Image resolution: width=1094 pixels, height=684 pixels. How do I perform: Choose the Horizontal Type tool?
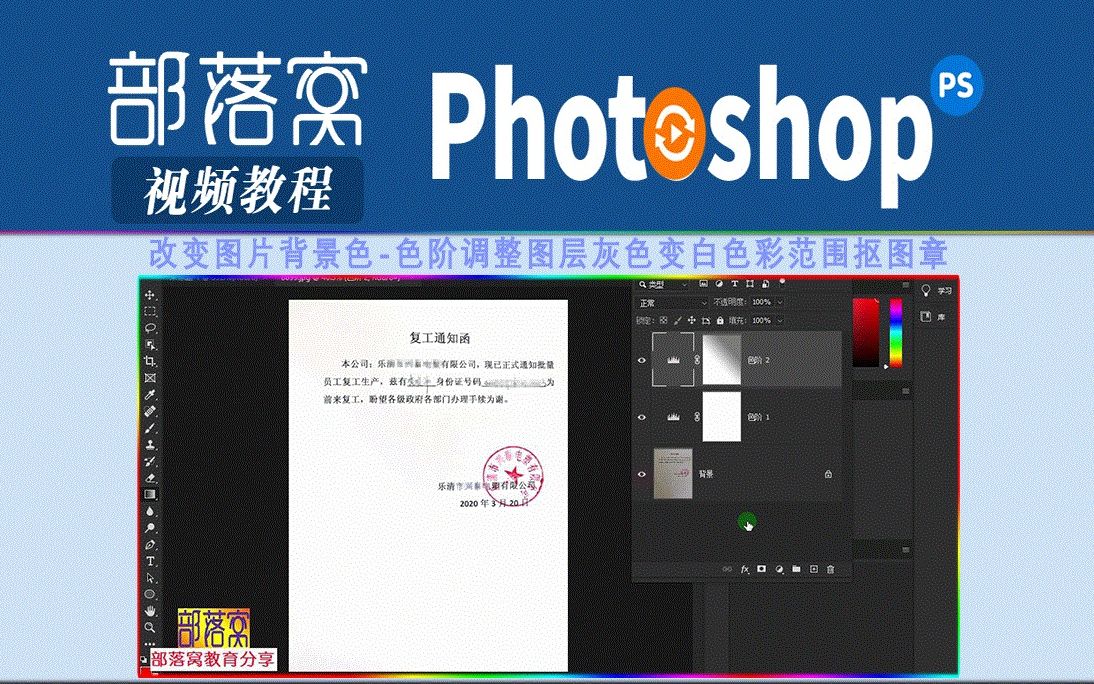point(149,562)
